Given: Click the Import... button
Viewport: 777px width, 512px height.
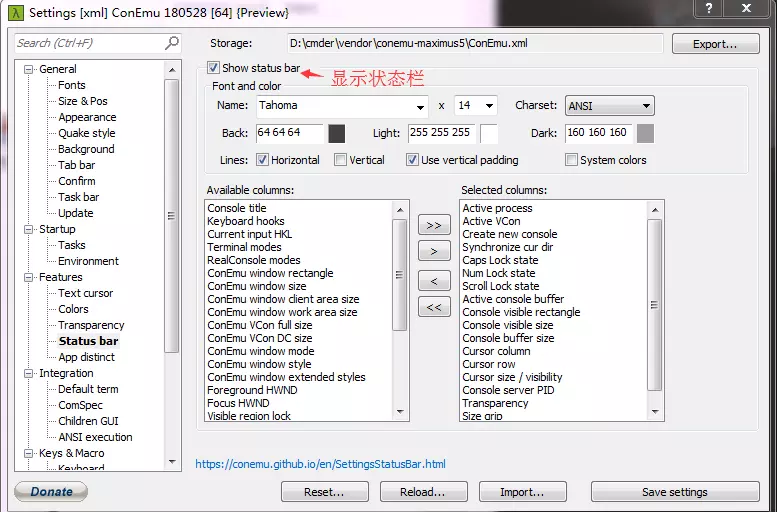Looking at the screenshot, I should pos(522,492).
